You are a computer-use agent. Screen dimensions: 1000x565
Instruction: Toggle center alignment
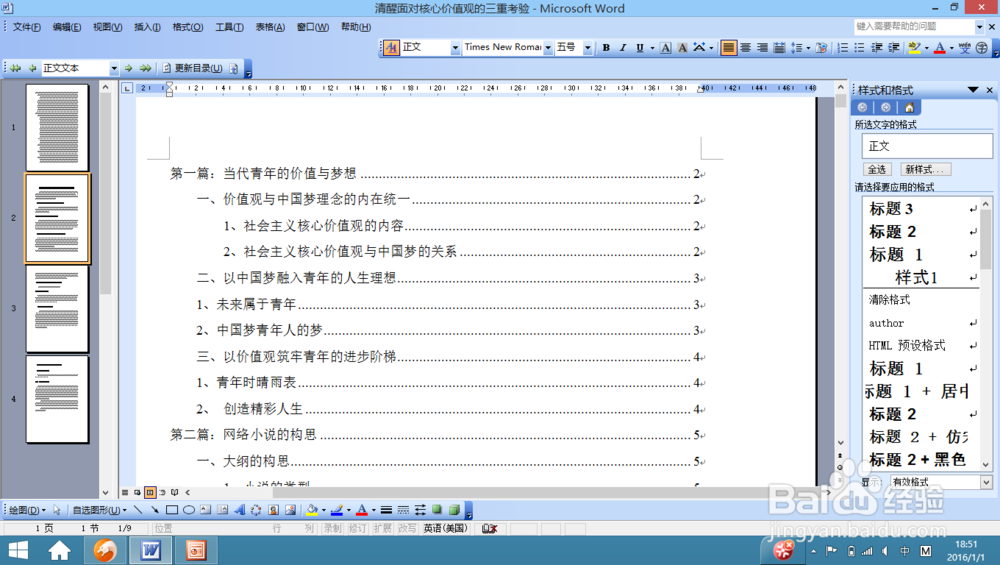[746, 48]
